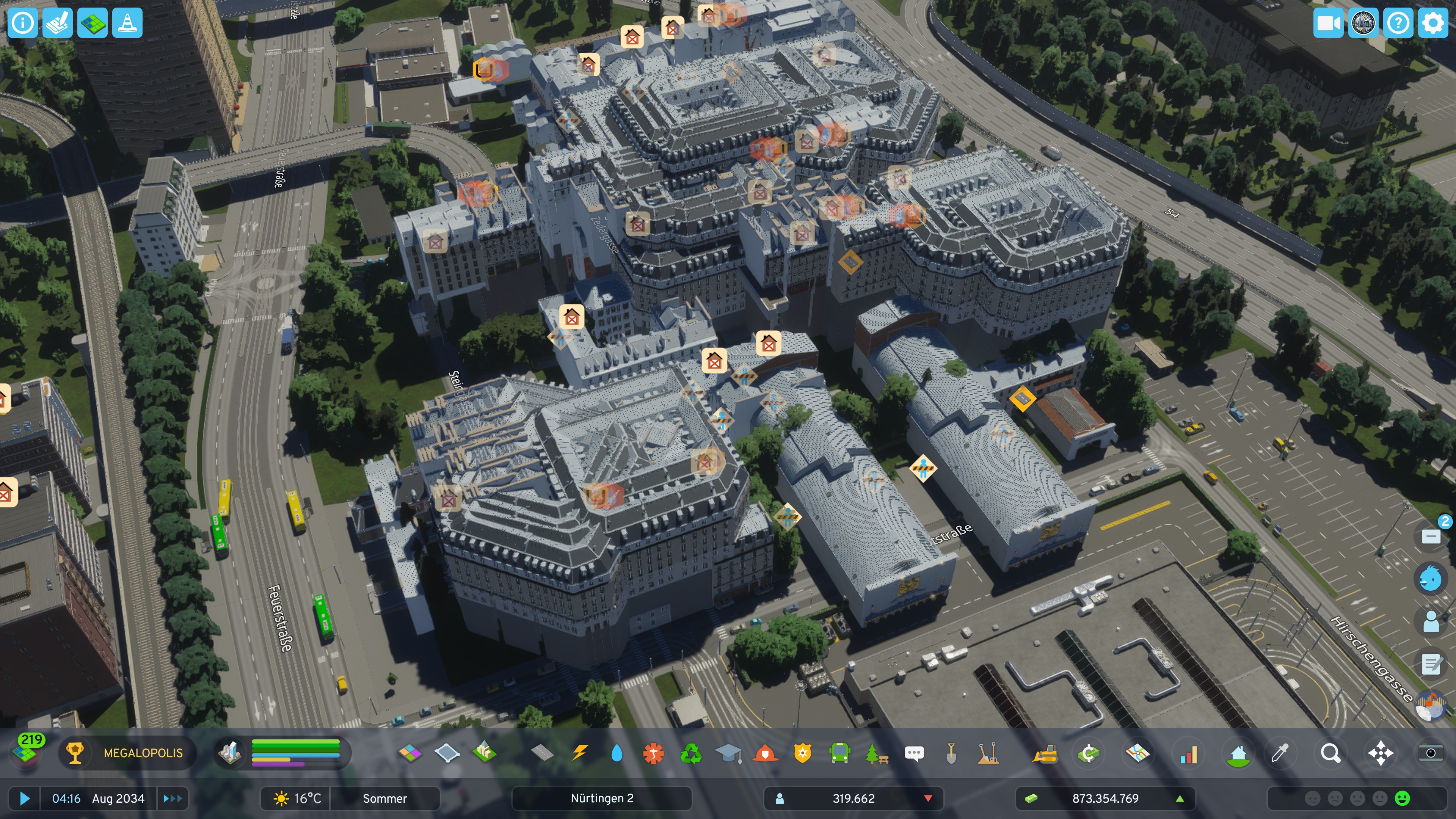1456x819 pixels.
Task: Open the Education menu
Action: click(x=728, y=753)
